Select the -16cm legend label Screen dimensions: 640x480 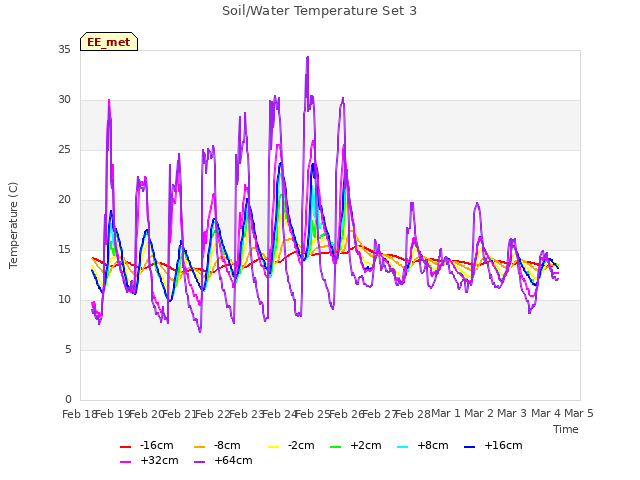pos(157,445)
